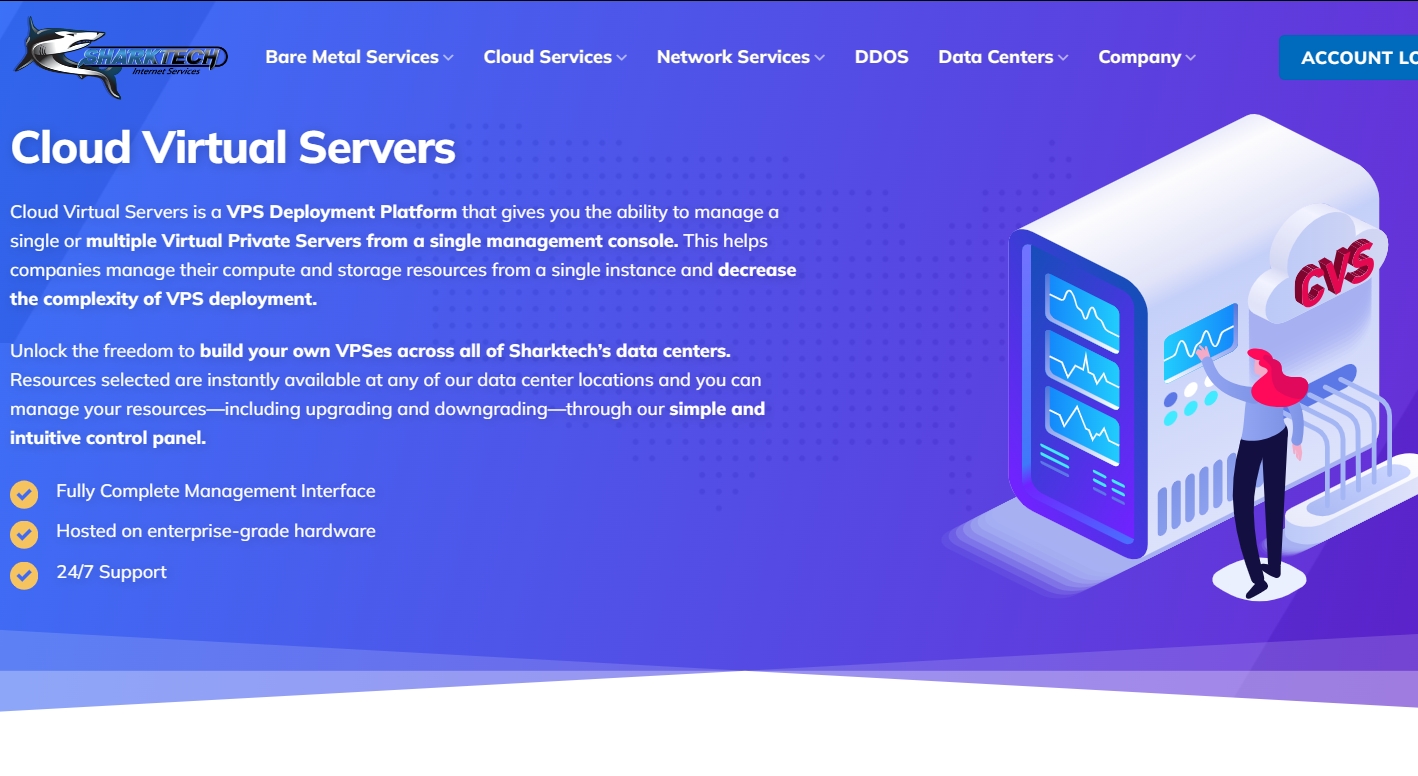Click the red CVS cloud graphic

point(1330,270)
